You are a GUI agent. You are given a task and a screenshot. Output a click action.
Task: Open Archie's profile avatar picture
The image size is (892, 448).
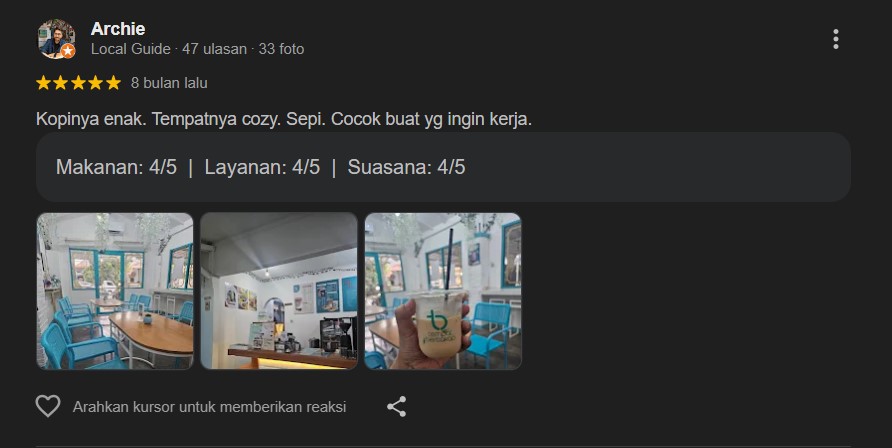click(x=56, y=39)
